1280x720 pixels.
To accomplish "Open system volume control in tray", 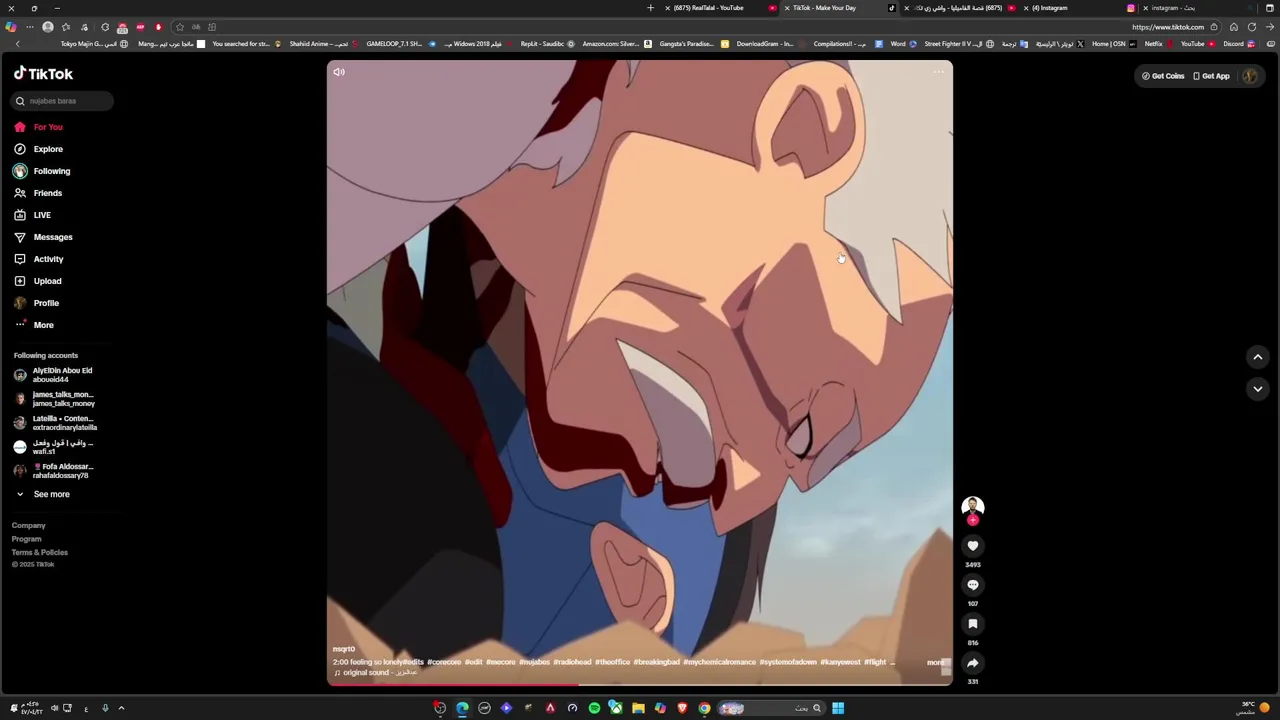I will (54, 708).
